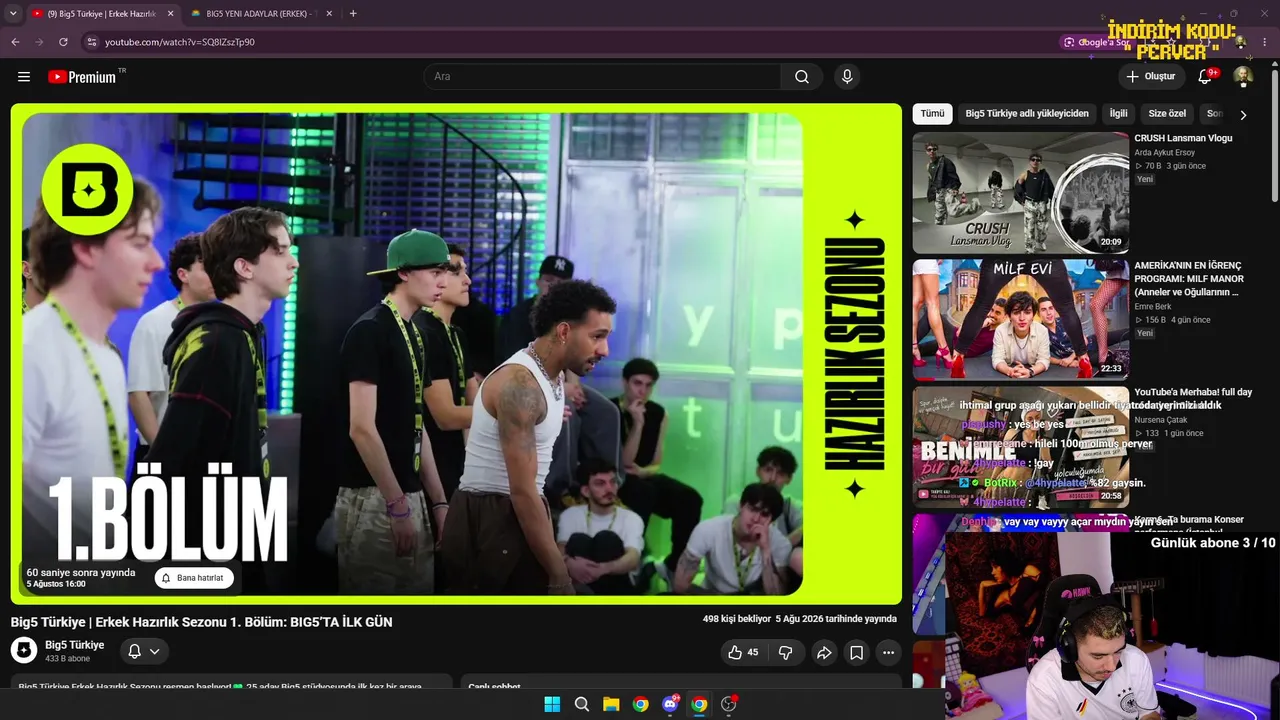Open the YouTube guide hamburger menu

[x=24, y=77]
